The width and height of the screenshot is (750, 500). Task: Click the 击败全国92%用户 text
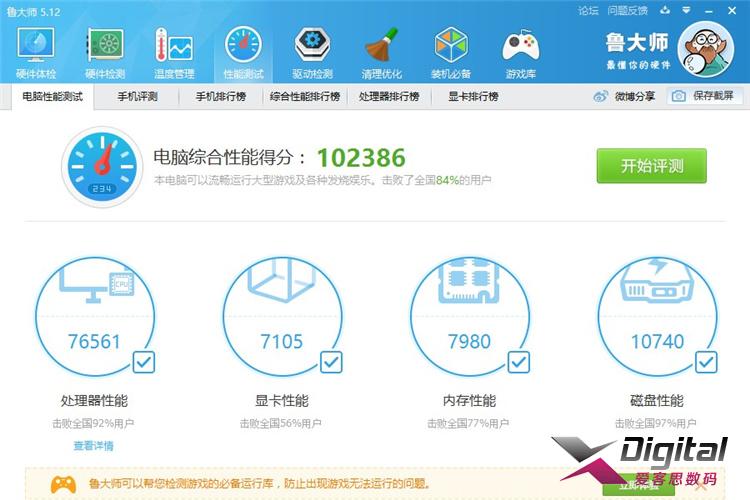pyautogui.click(x=93, y=423)
